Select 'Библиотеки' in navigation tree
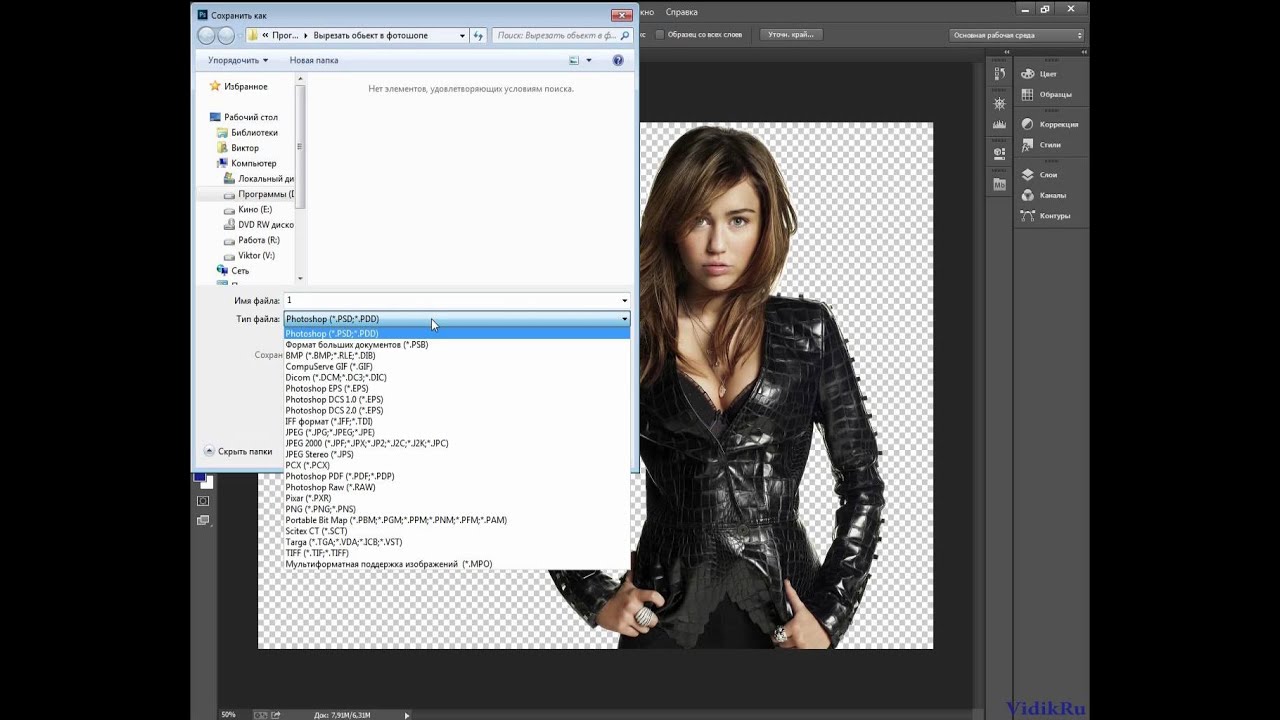 (x=254, y=132)
